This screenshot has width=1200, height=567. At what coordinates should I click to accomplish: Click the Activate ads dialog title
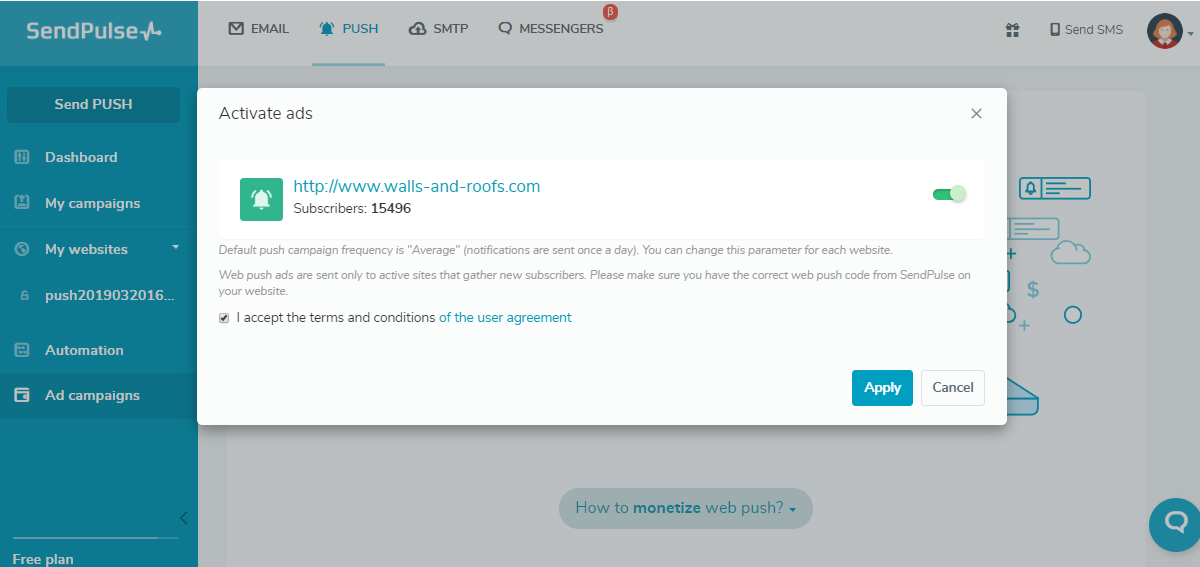tap(266, 113)
